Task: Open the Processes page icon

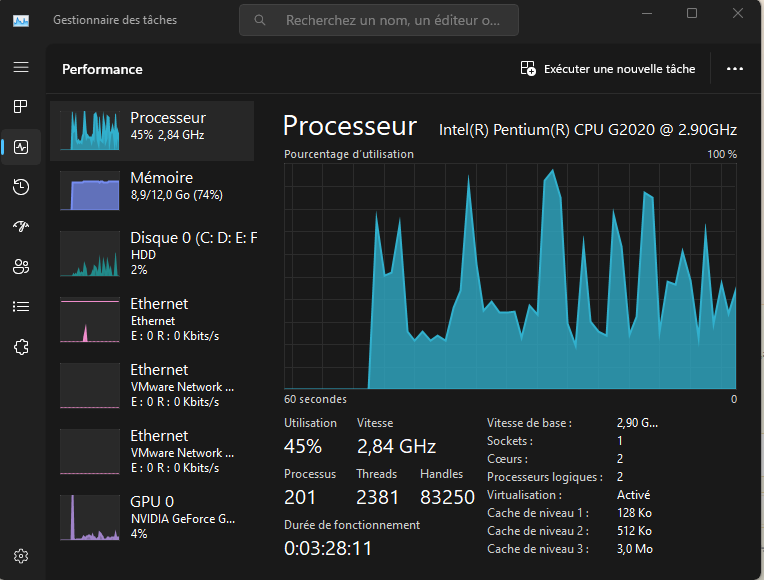Action: pyautogui.click(x=21, y=106)
